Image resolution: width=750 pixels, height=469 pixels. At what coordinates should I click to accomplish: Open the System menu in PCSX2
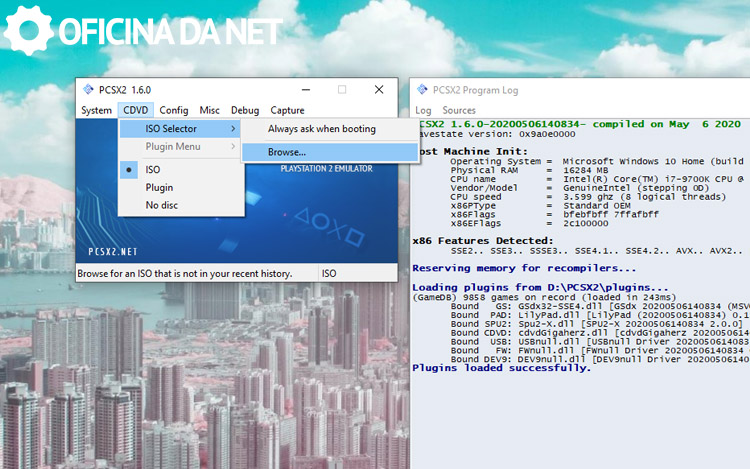pos(96,110)
